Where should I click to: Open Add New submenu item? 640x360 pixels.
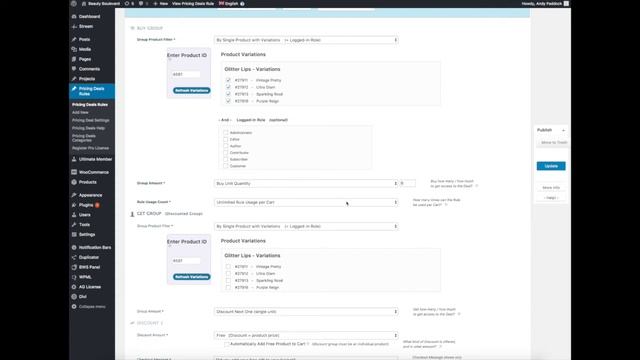pyautogui.click(x=80, y=112)
